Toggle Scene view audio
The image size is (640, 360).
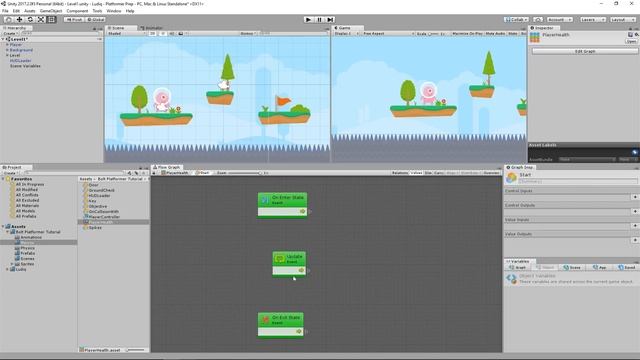coord(171,33)
